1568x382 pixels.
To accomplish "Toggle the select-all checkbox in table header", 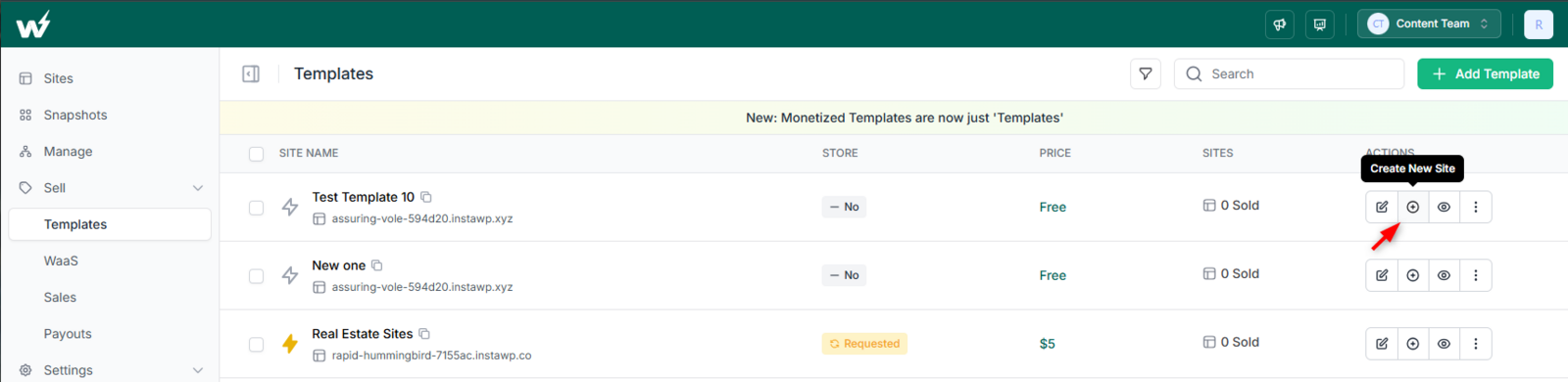I will point(256,154).
